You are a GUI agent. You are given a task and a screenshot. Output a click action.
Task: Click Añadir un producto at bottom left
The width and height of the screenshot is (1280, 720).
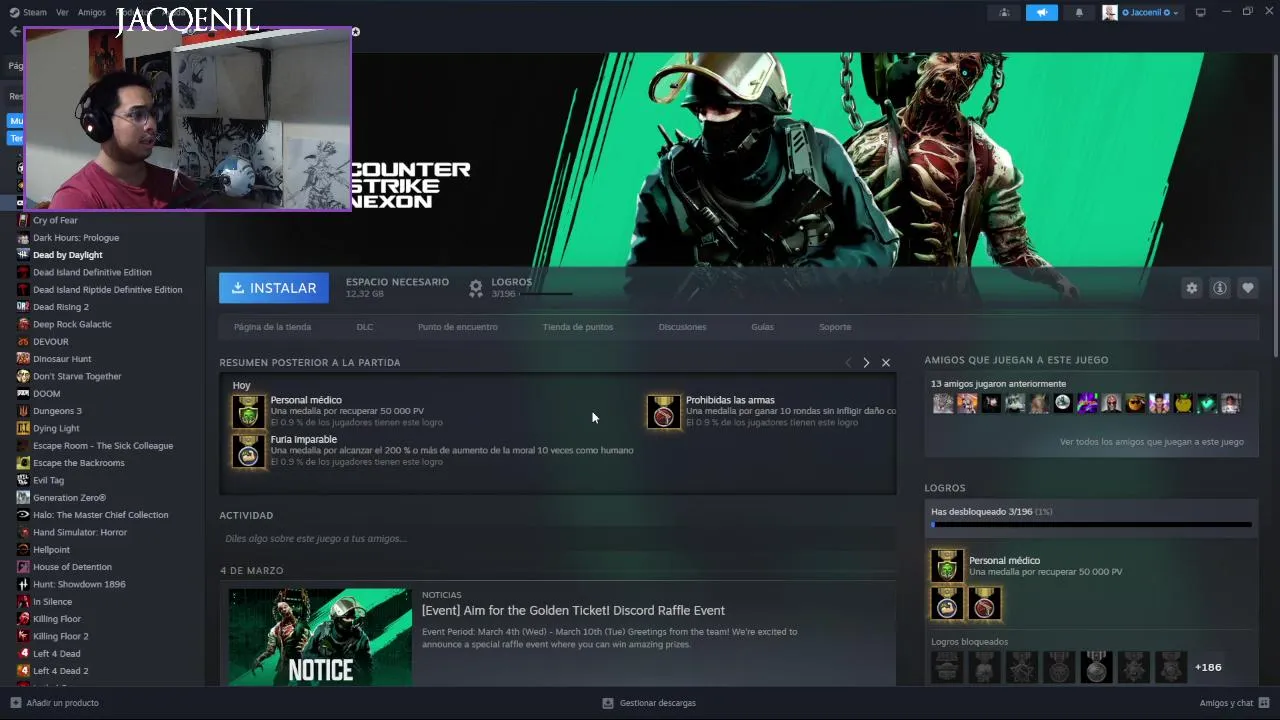[x=55, y=703]
